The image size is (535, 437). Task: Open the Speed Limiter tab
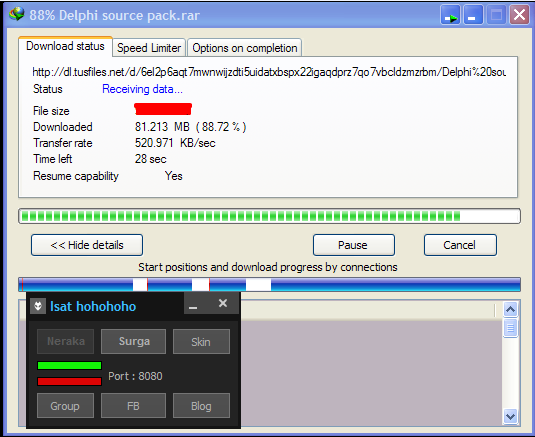coord(149,48)
